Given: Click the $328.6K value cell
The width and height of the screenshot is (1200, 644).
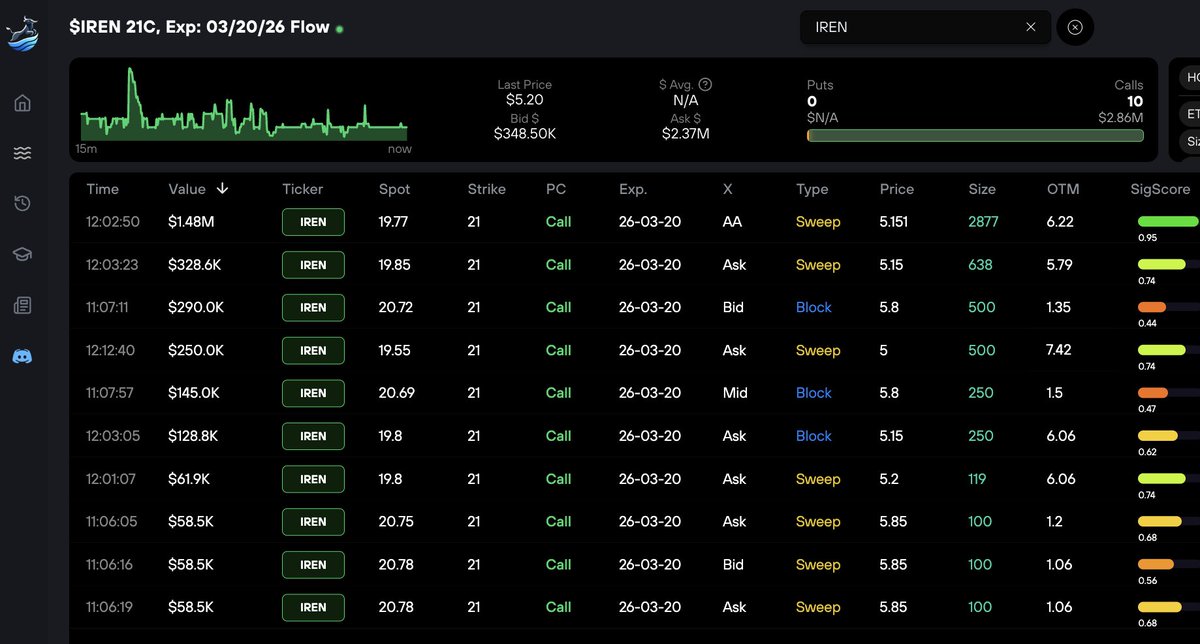Looking at the screenshot, I should tap(195, 265).
